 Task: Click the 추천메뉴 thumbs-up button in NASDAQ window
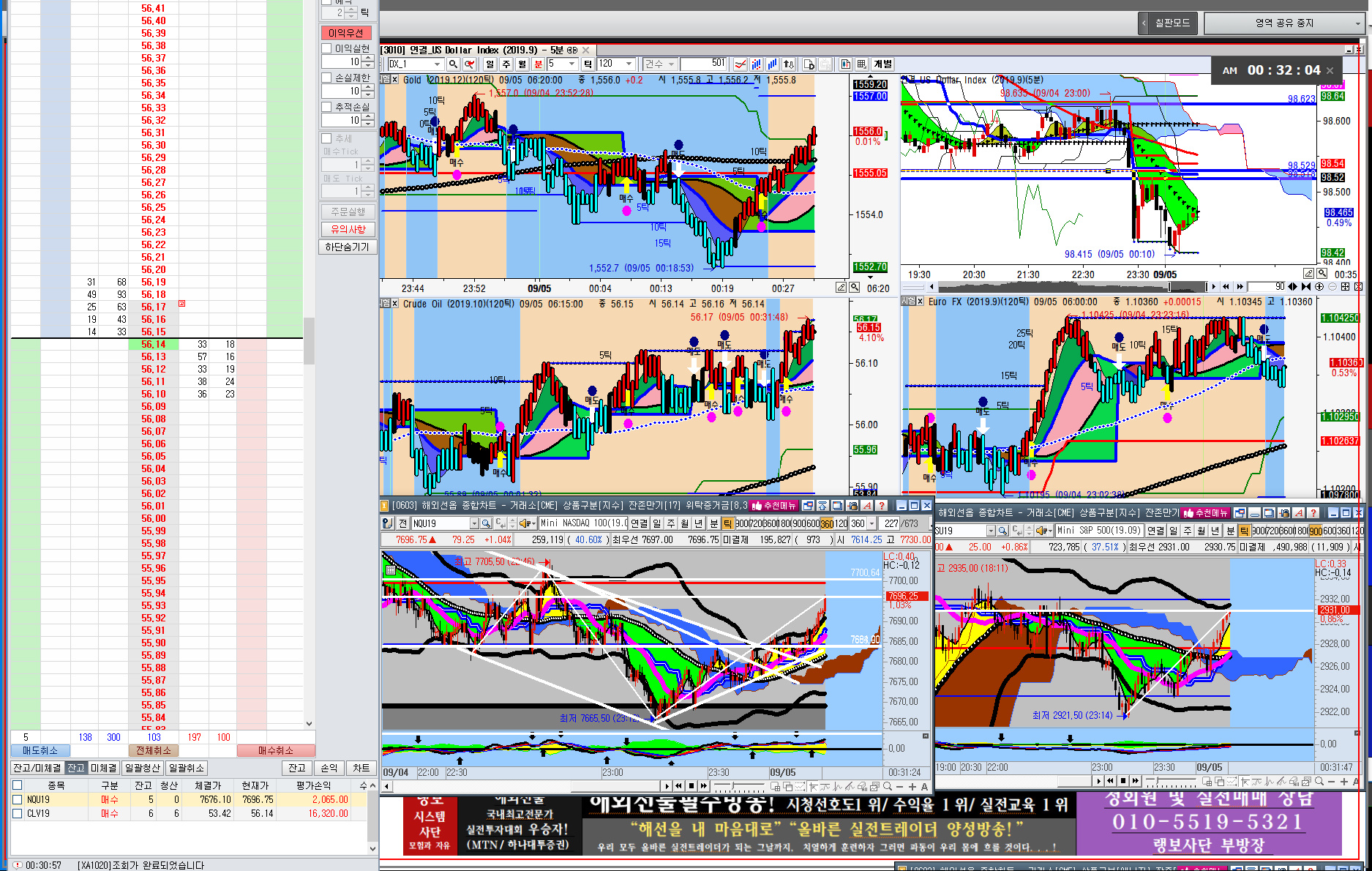coord(774,506)
